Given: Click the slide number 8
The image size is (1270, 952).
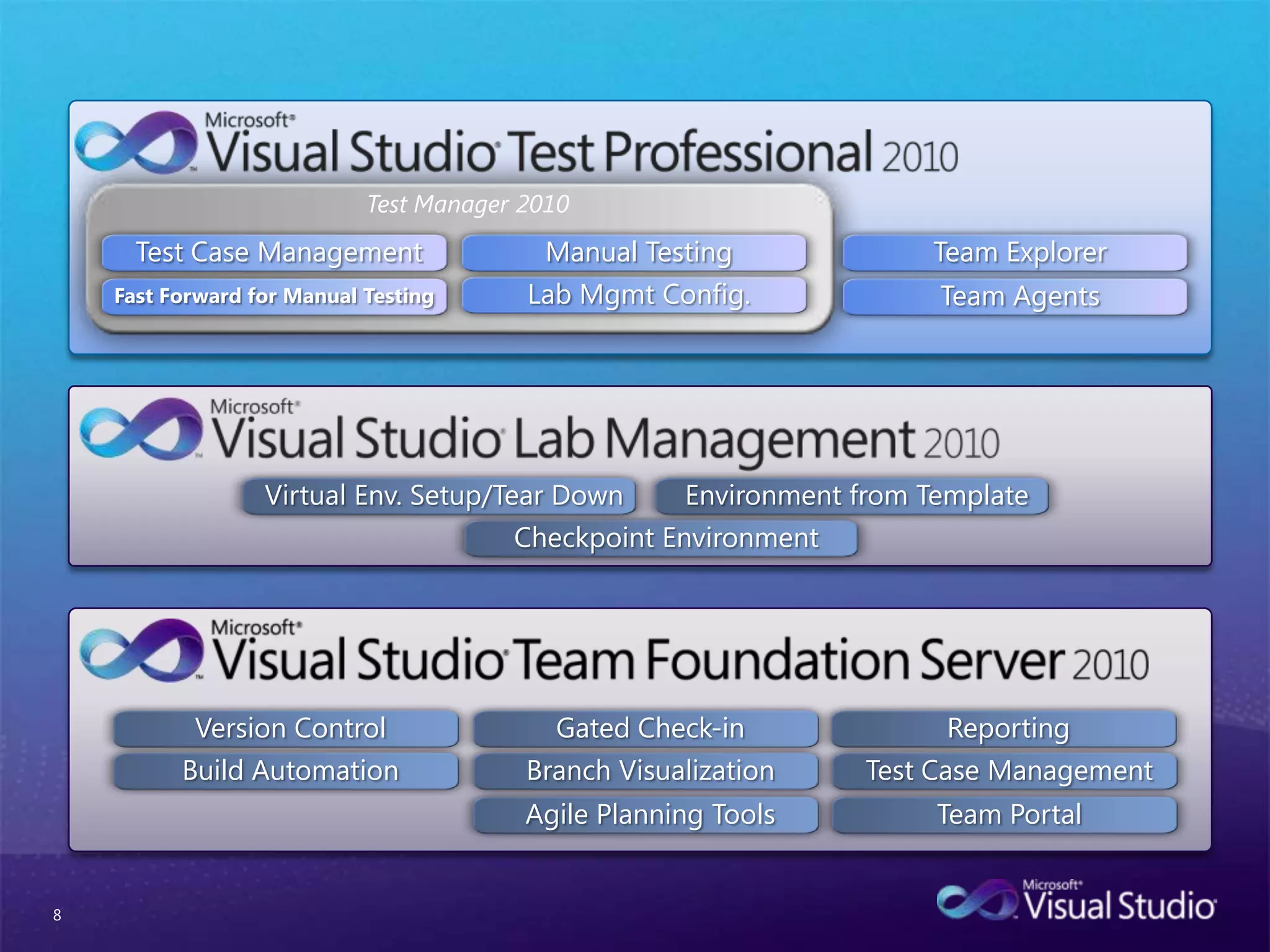Looking at the screenshot, I should (57, 915).
